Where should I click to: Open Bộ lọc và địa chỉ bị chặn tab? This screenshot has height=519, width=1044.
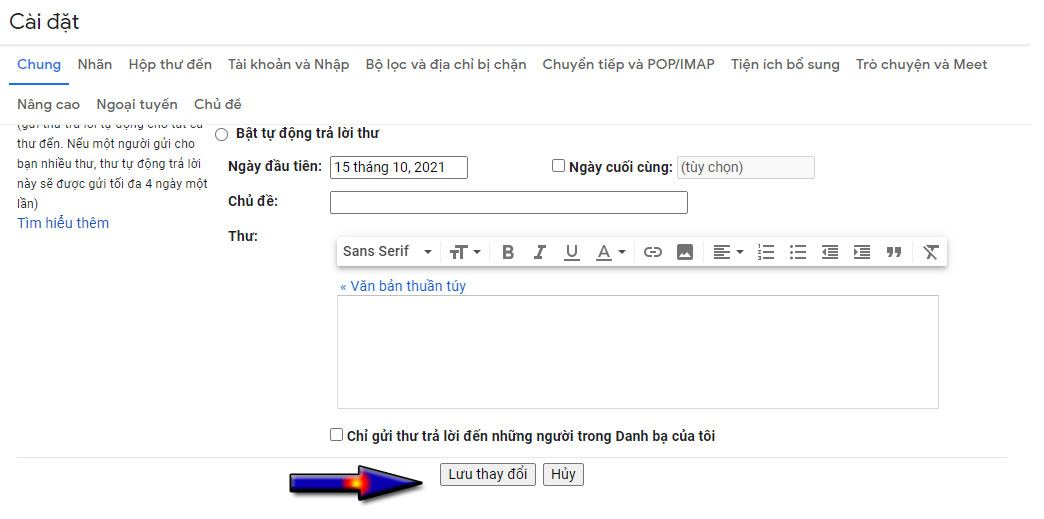[446, 65]
